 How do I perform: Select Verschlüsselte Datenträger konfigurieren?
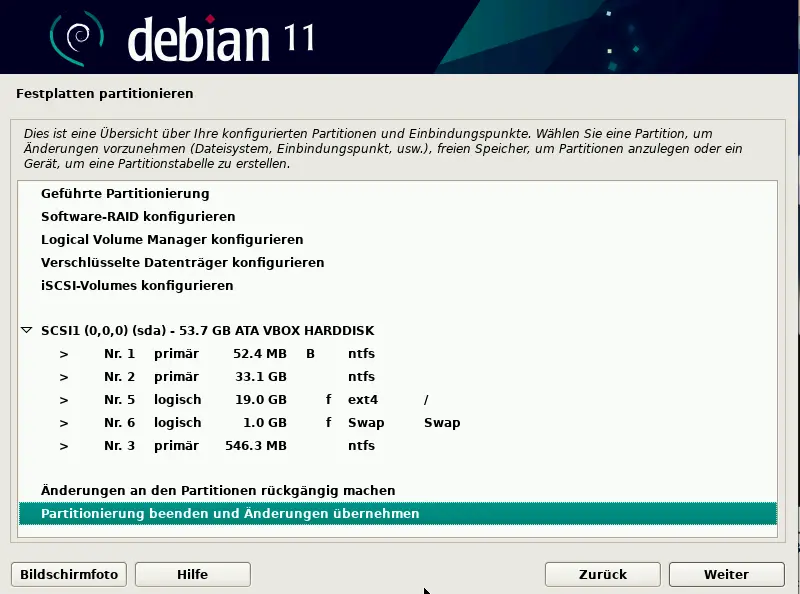click(183, 262)
